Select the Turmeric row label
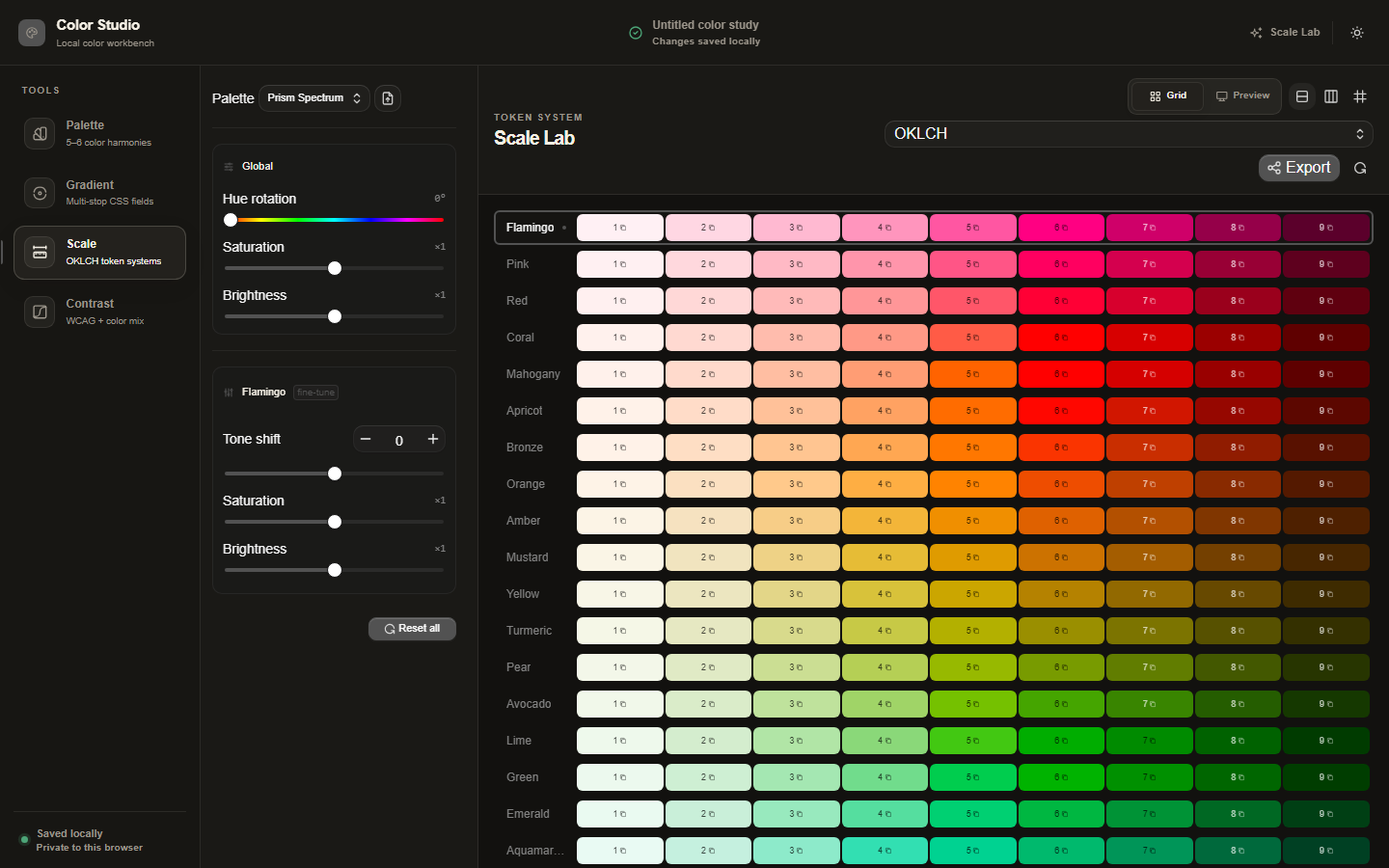The width and height of the screenshot is (1389, 868). point(530,631)
